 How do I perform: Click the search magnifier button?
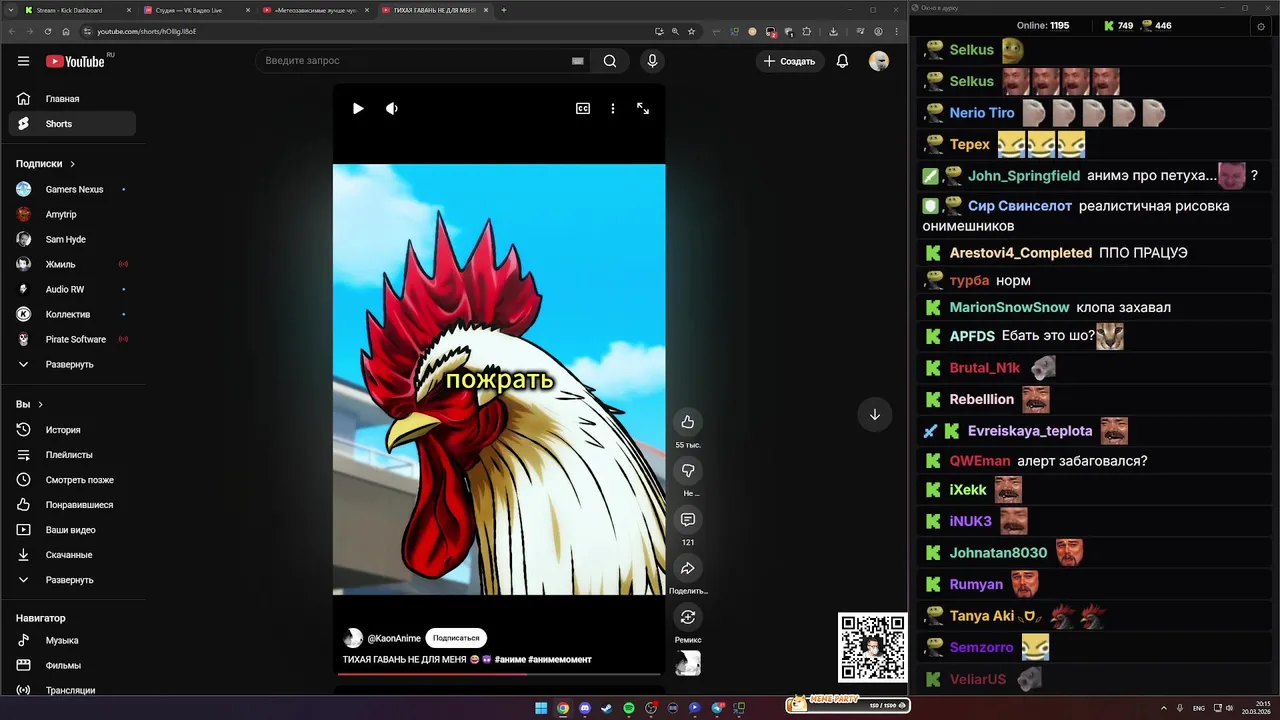[609, 61]
